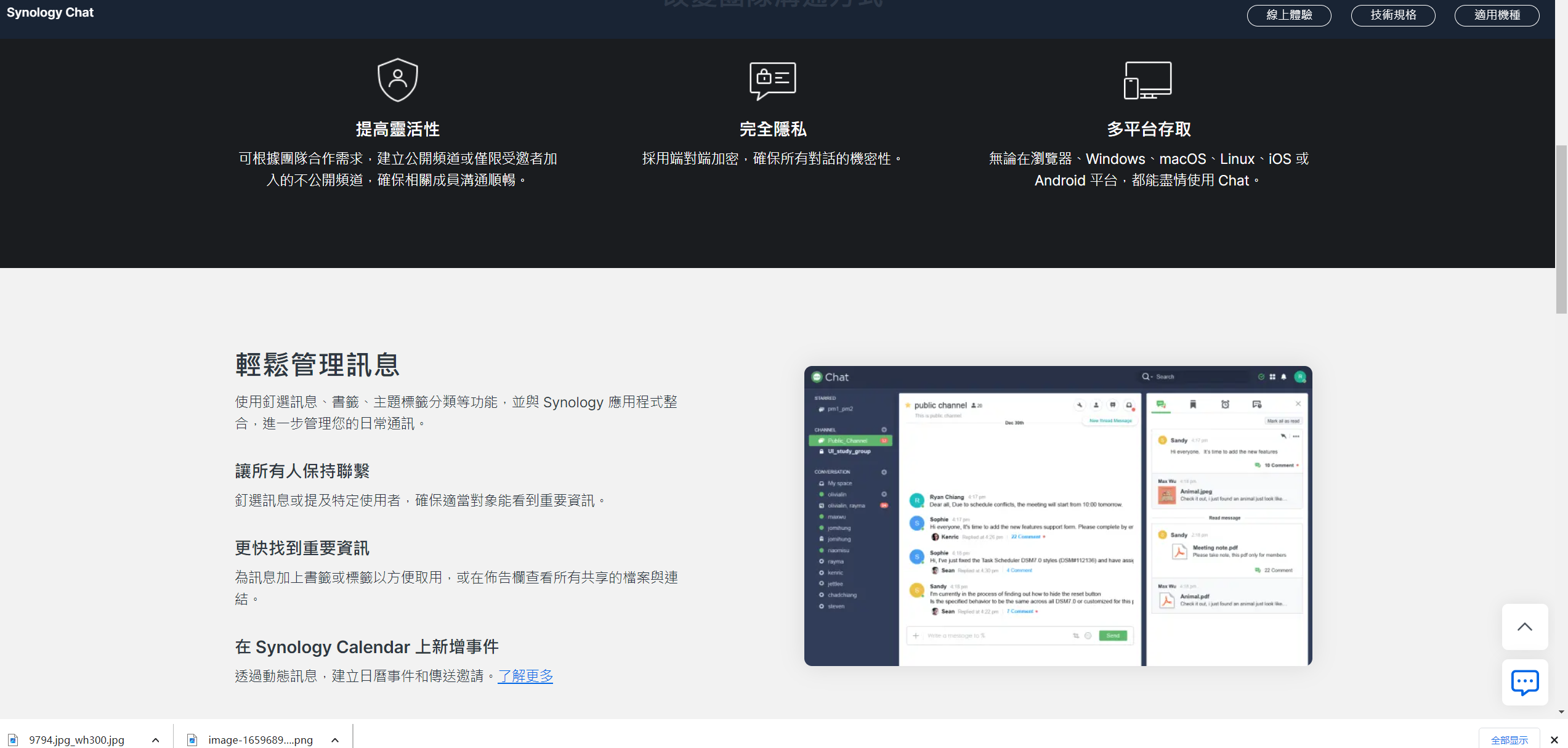Viewport: 1568px width, 748px height.
Task: Click the 完全隱私 heading
Action: tap(773, 129)
